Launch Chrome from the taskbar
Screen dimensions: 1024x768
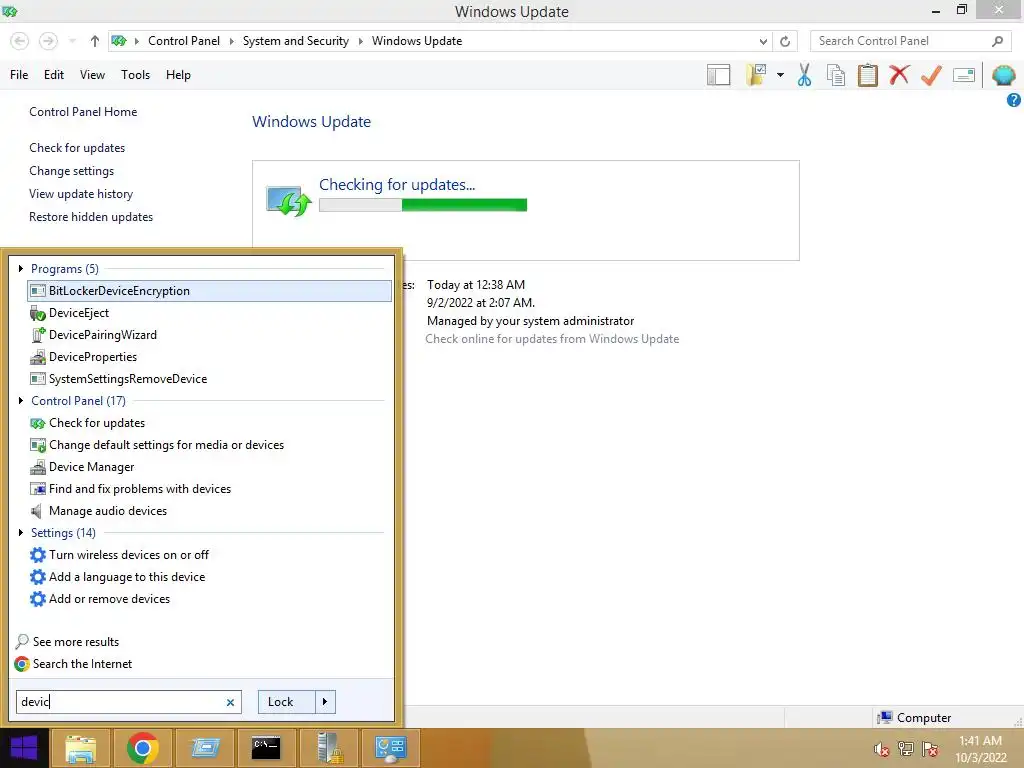(143, 748)
